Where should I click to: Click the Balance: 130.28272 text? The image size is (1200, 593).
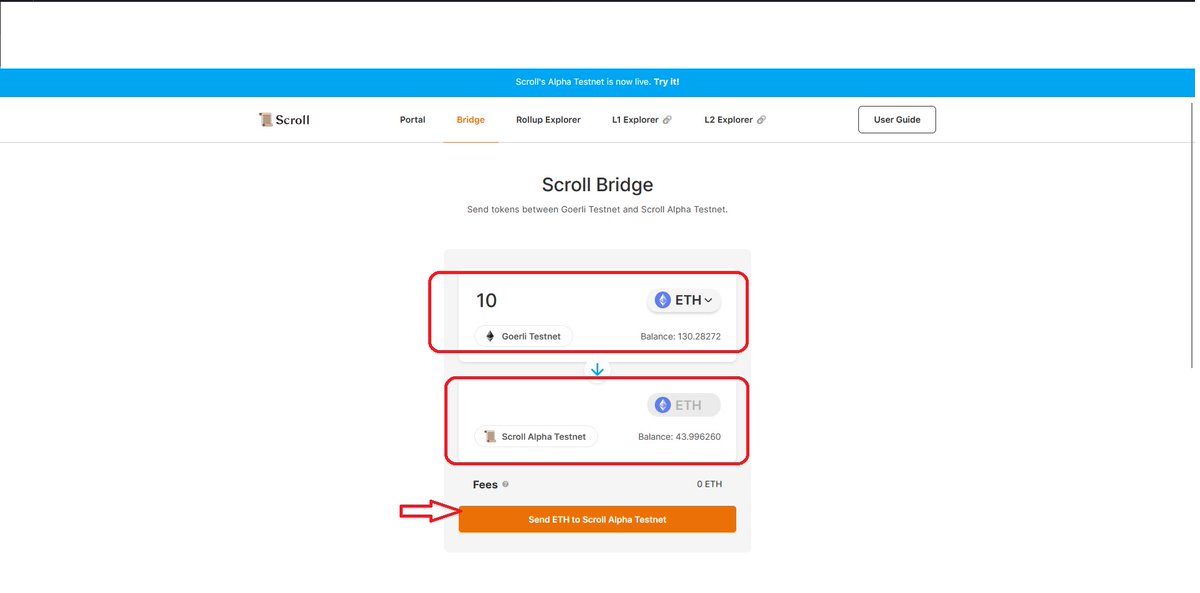(680, 337)
